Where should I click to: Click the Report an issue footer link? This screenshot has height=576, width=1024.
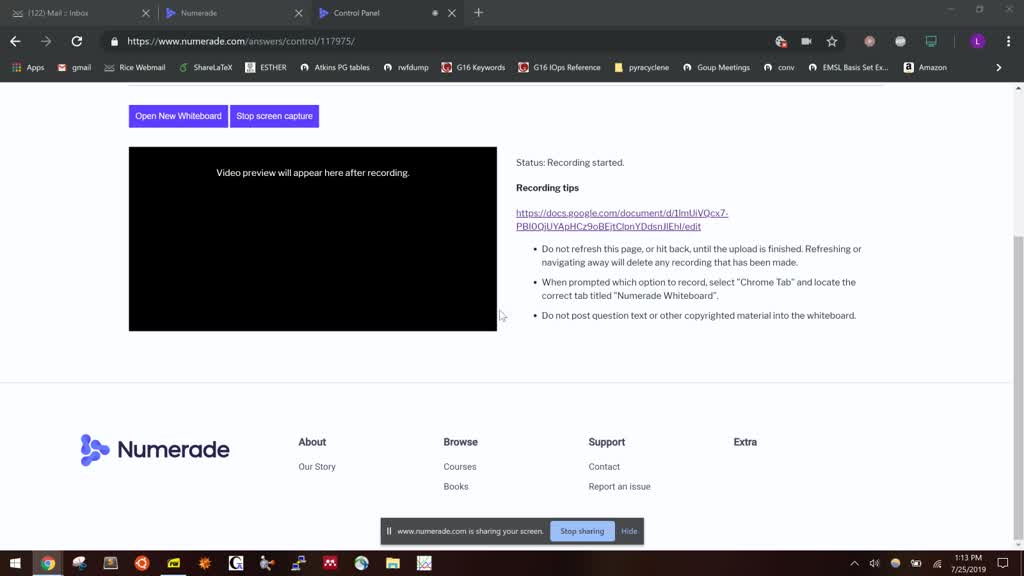(619, 486)
